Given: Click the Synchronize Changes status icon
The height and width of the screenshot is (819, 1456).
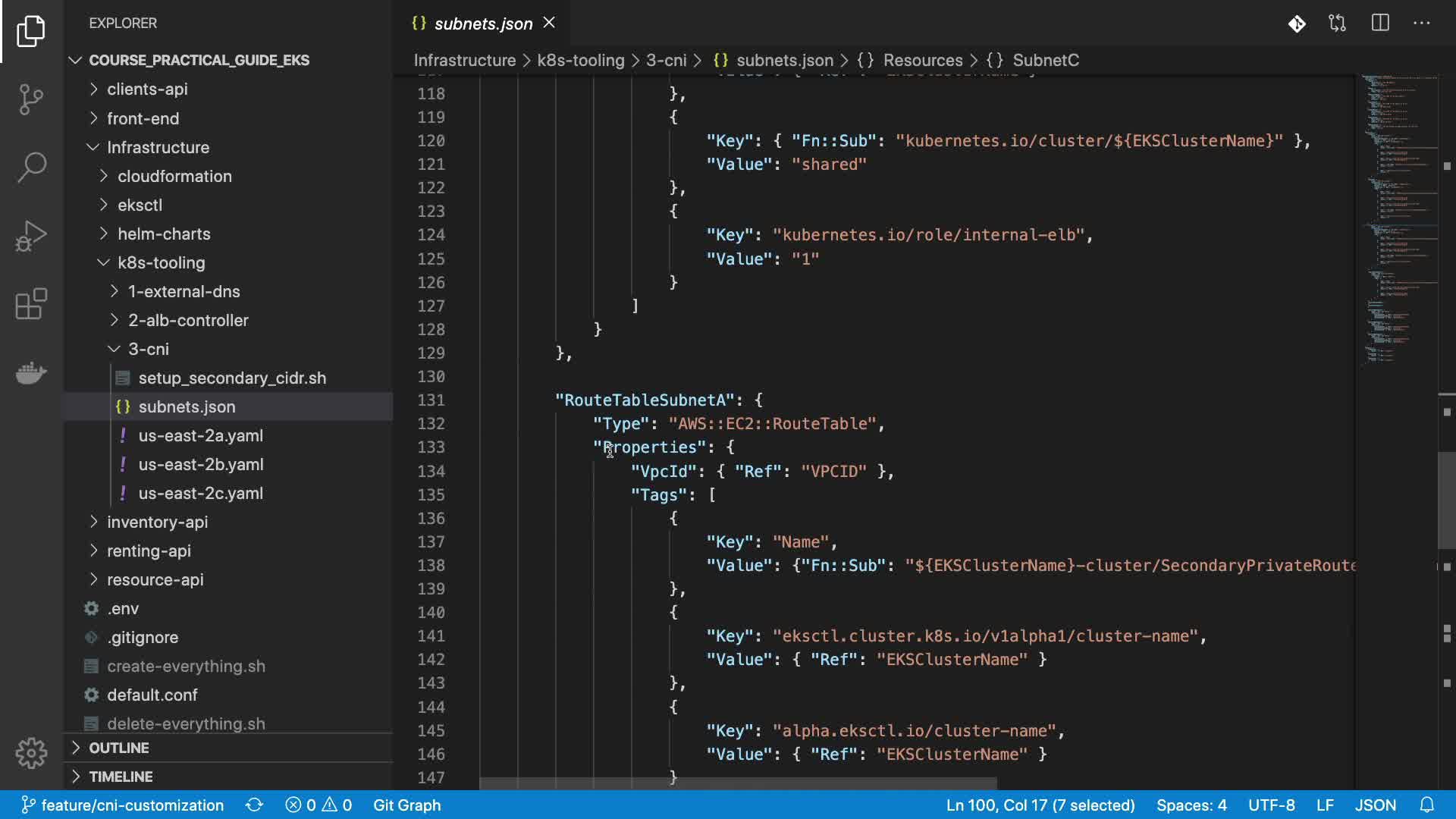Looking at the screenshot, I should click(x=254, y=805).
